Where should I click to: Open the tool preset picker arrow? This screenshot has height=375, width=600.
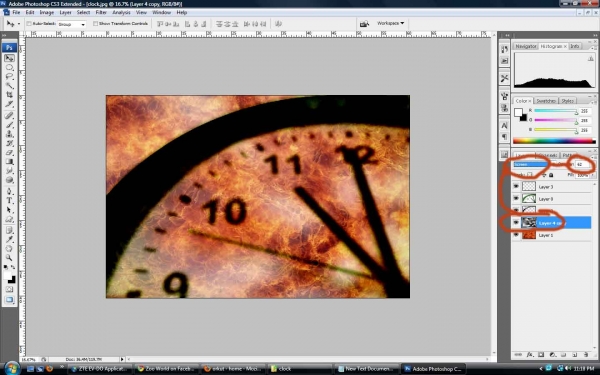coord(19,24)
